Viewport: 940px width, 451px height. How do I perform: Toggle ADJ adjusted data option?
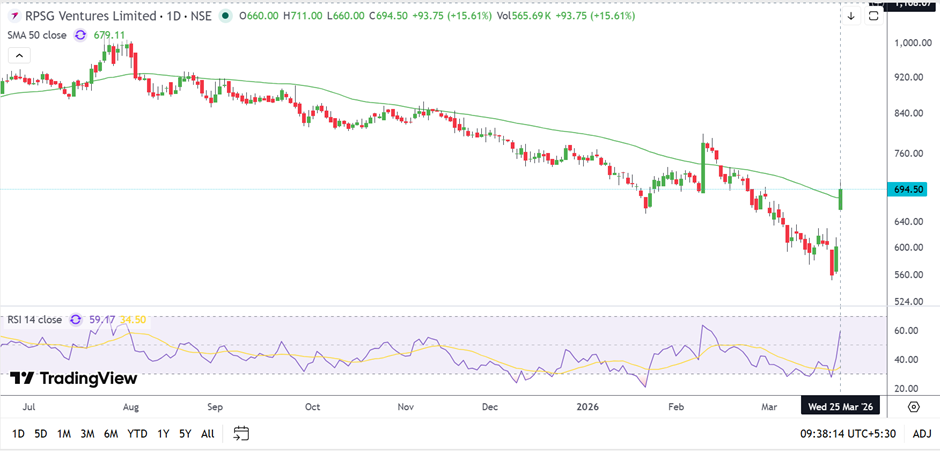coord(921,434)
